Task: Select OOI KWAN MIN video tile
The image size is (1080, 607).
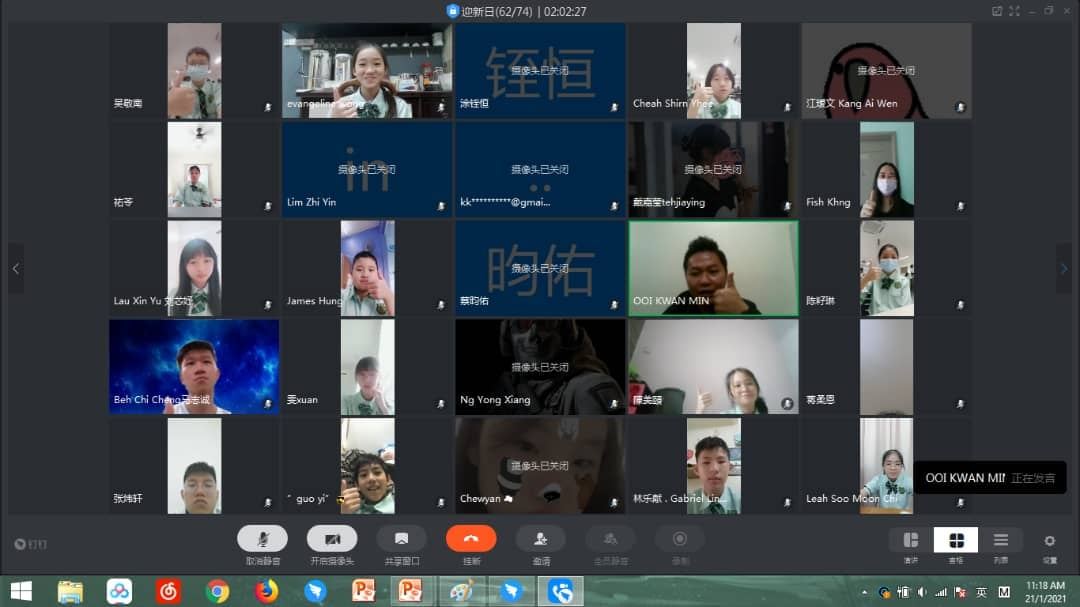Action: click(713, 268)
